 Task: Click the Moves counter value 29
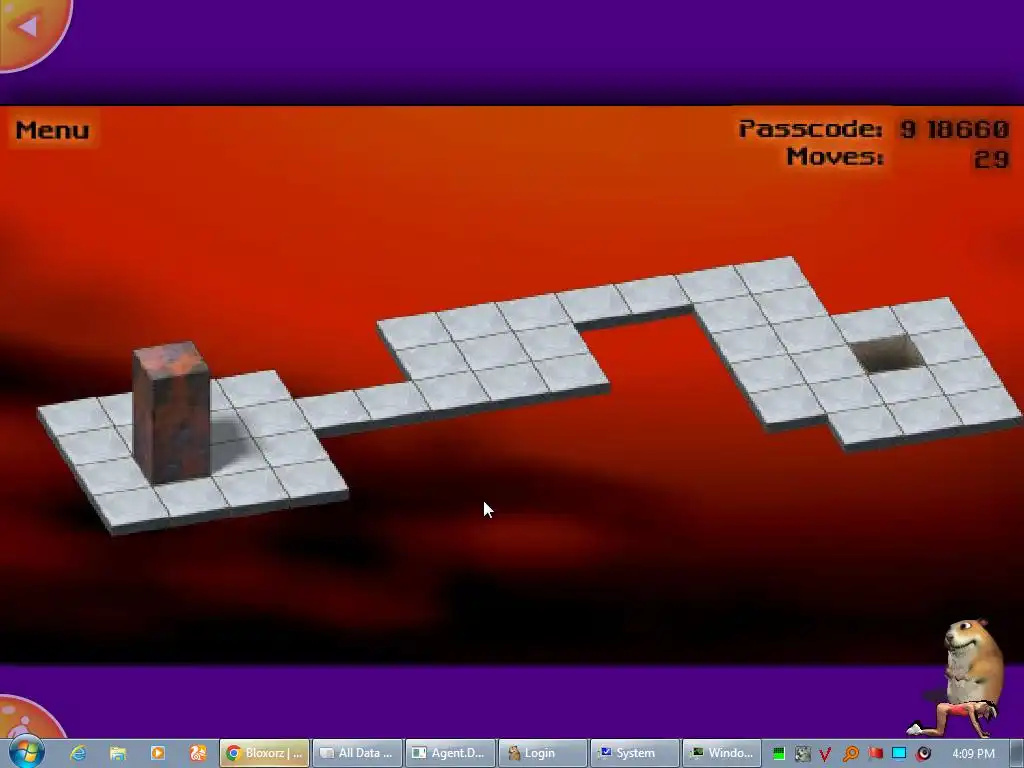pyautogui.click(x=991, y=159)
